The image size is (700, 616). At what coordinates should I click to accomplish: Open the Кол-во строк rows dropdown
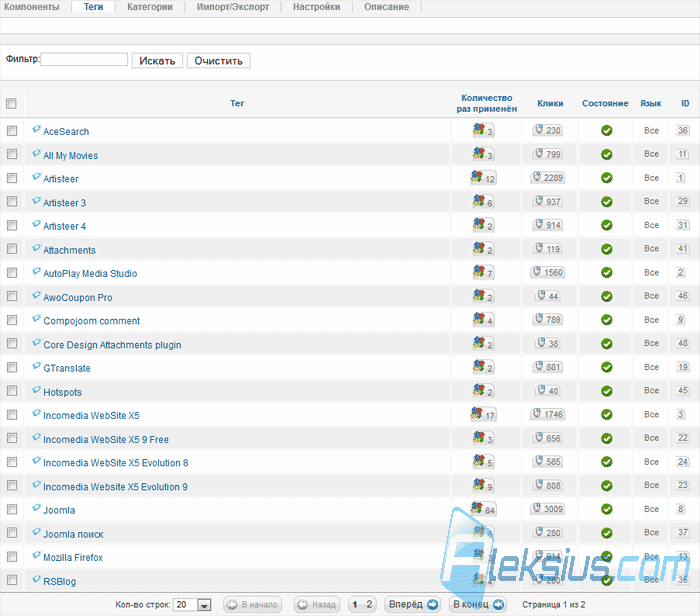192,605
